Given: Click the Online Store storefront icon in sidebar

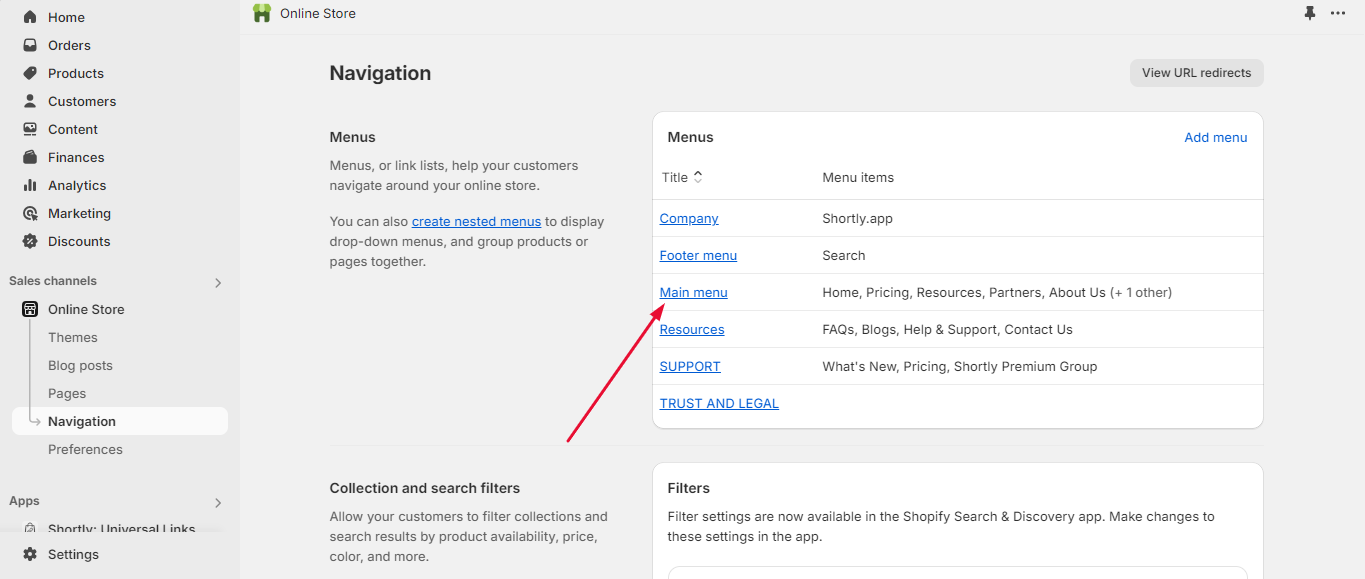Looking at the screenshot, I should (x=30, y=309).
